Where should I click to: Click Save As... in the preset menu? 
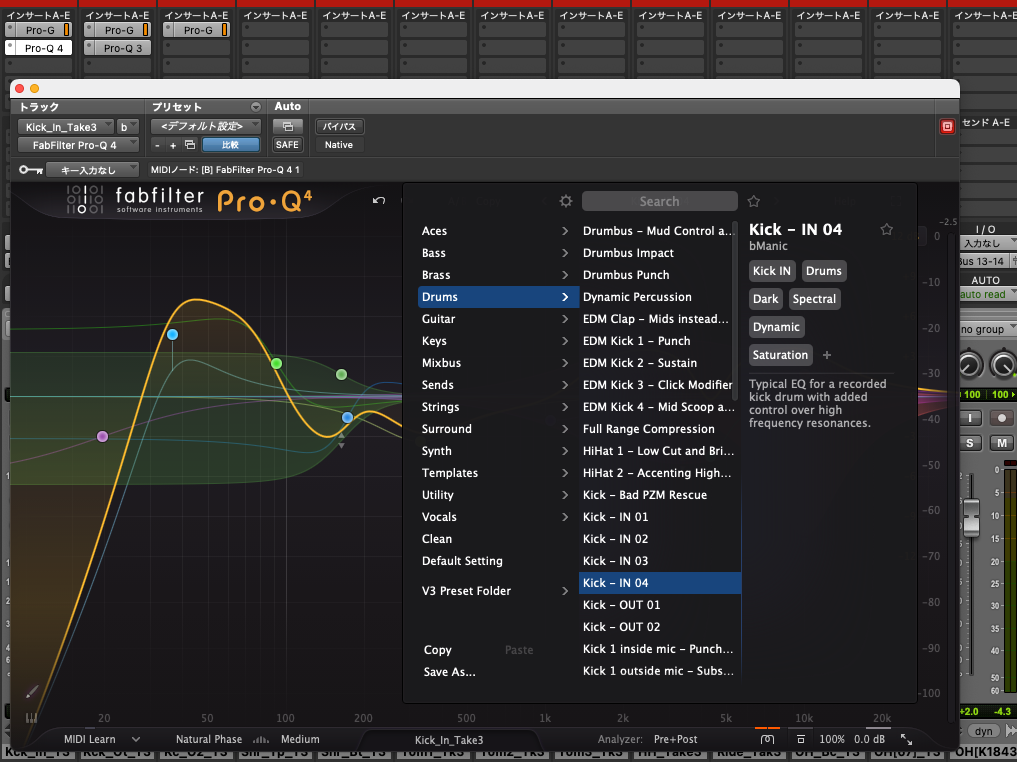point(449,672)
